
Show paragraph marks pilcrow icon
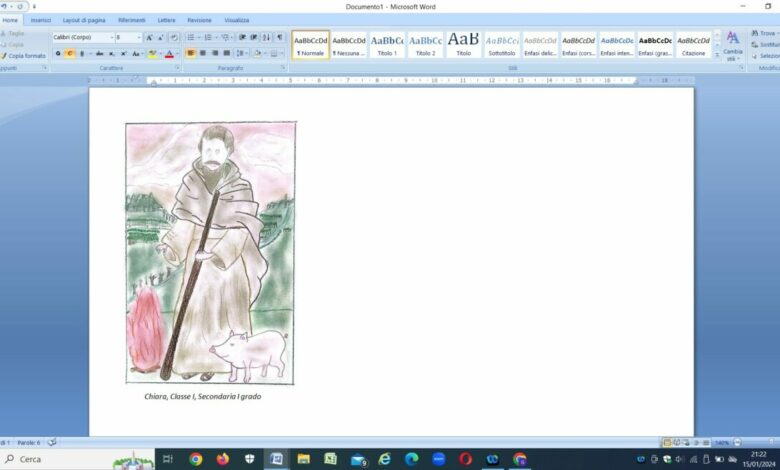(280, 38)
